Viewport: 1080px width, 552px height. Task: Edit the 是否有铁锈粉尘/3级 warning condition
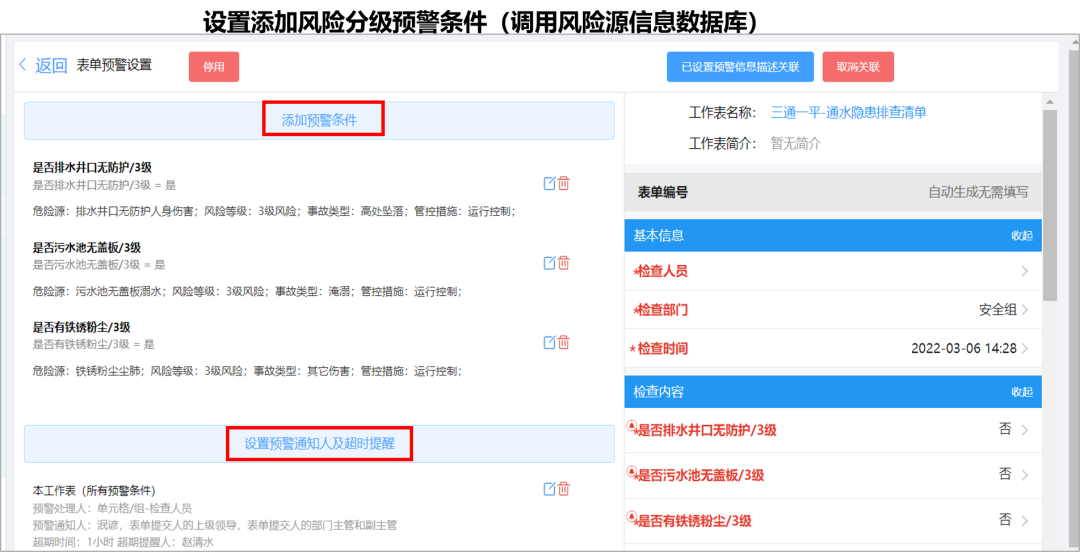pos(549,343)
